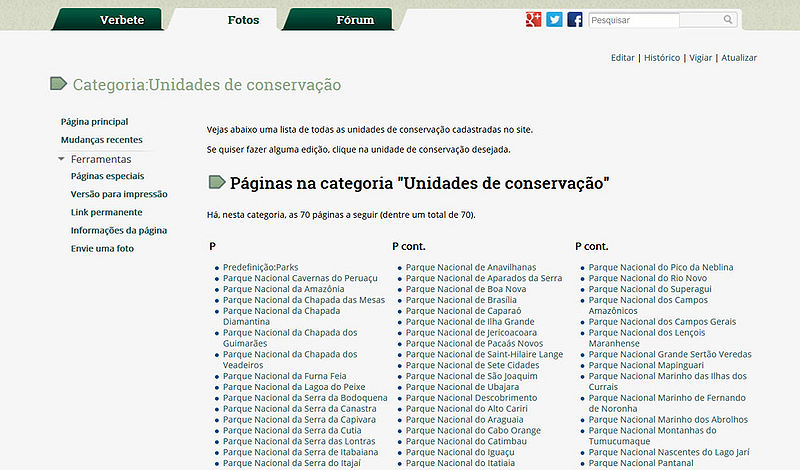The width and height of the screenshot is (800, 470).
Task: Open Mudanças recentes
Action: pos(102,139)
